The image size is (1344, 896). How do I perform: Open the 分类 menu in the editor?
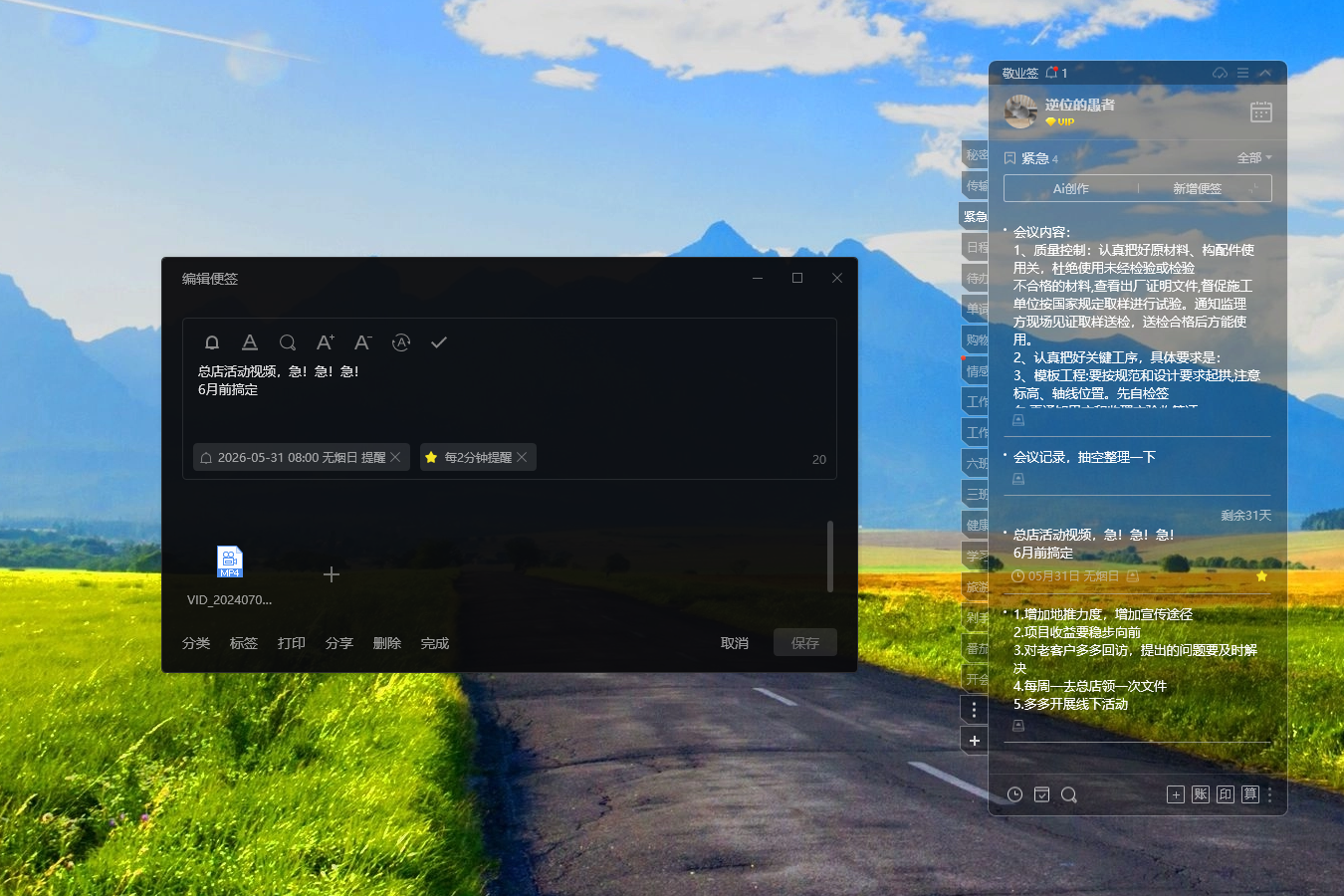(x=196, y=643)
